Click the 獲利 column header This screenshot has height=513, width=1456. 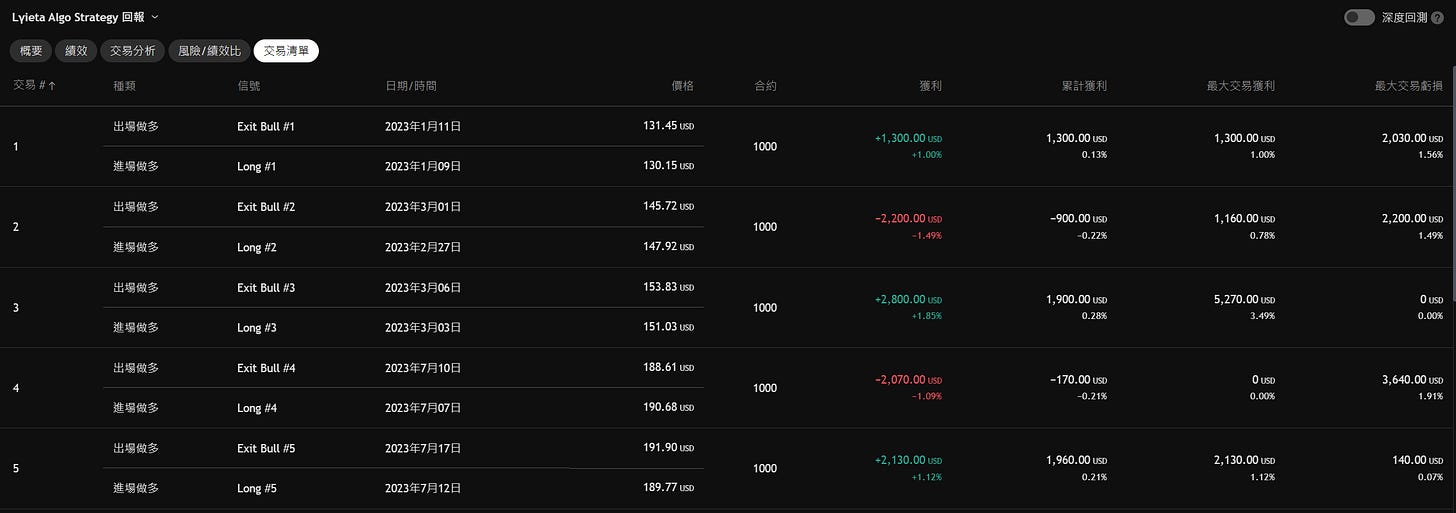pos(930,86)
